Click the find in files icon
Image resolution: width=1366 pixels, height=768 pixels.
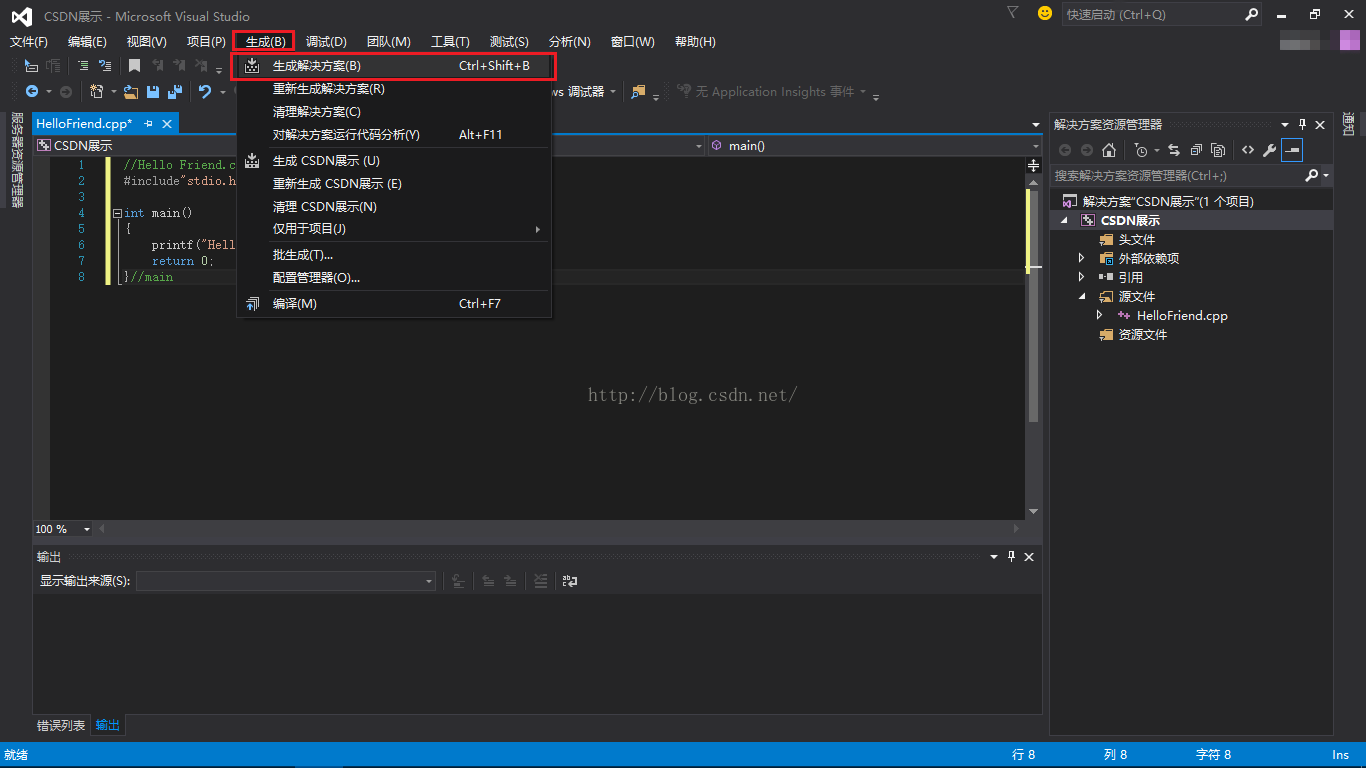tap(638, 92)
